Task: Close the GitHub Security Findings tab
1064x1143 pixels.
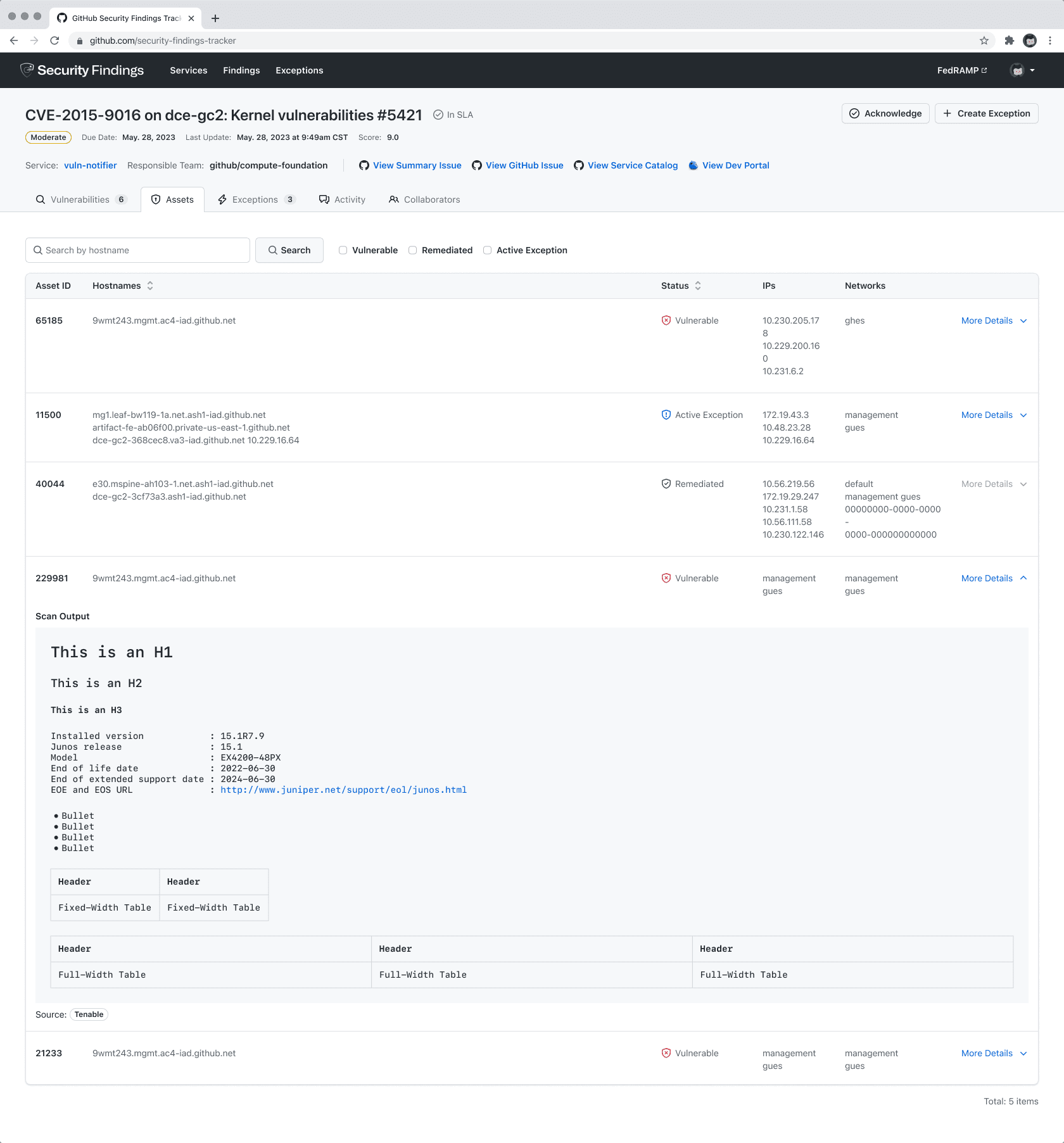Action: click(x=191, y=18)
